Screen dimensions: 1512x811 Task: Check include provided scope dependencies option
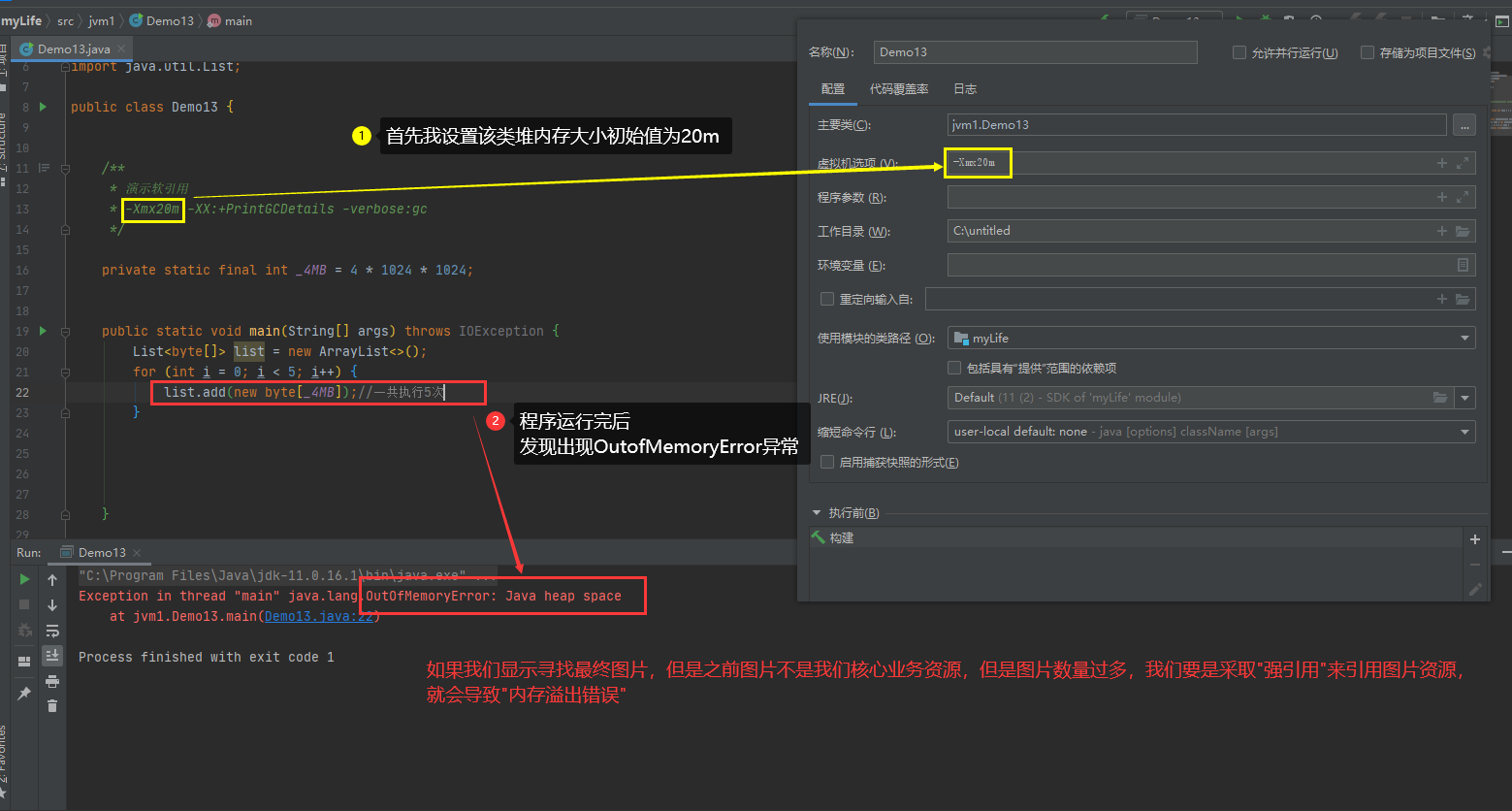click(x=954, y=368)
